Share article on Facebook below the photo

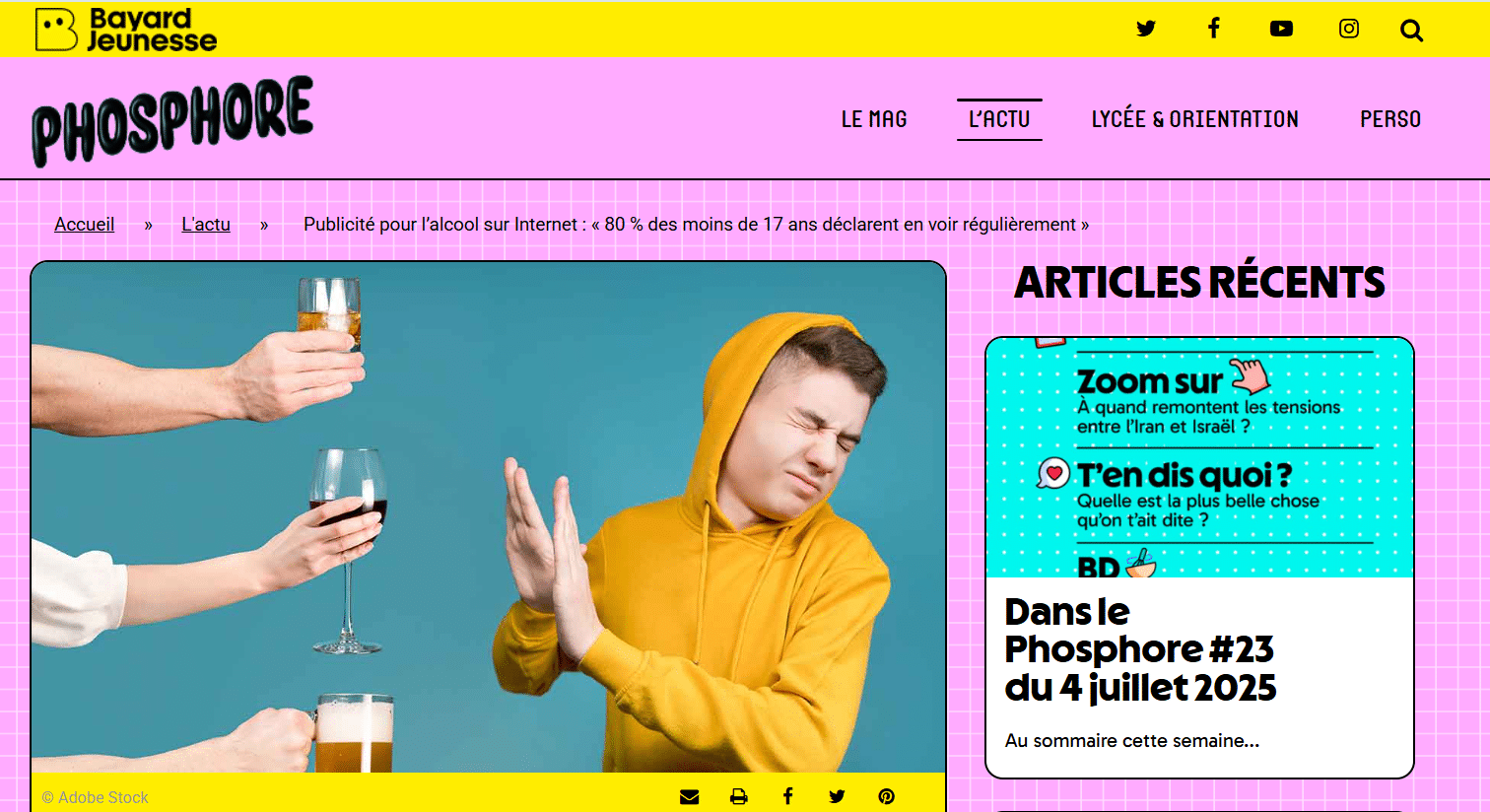(x=787, y=796)
